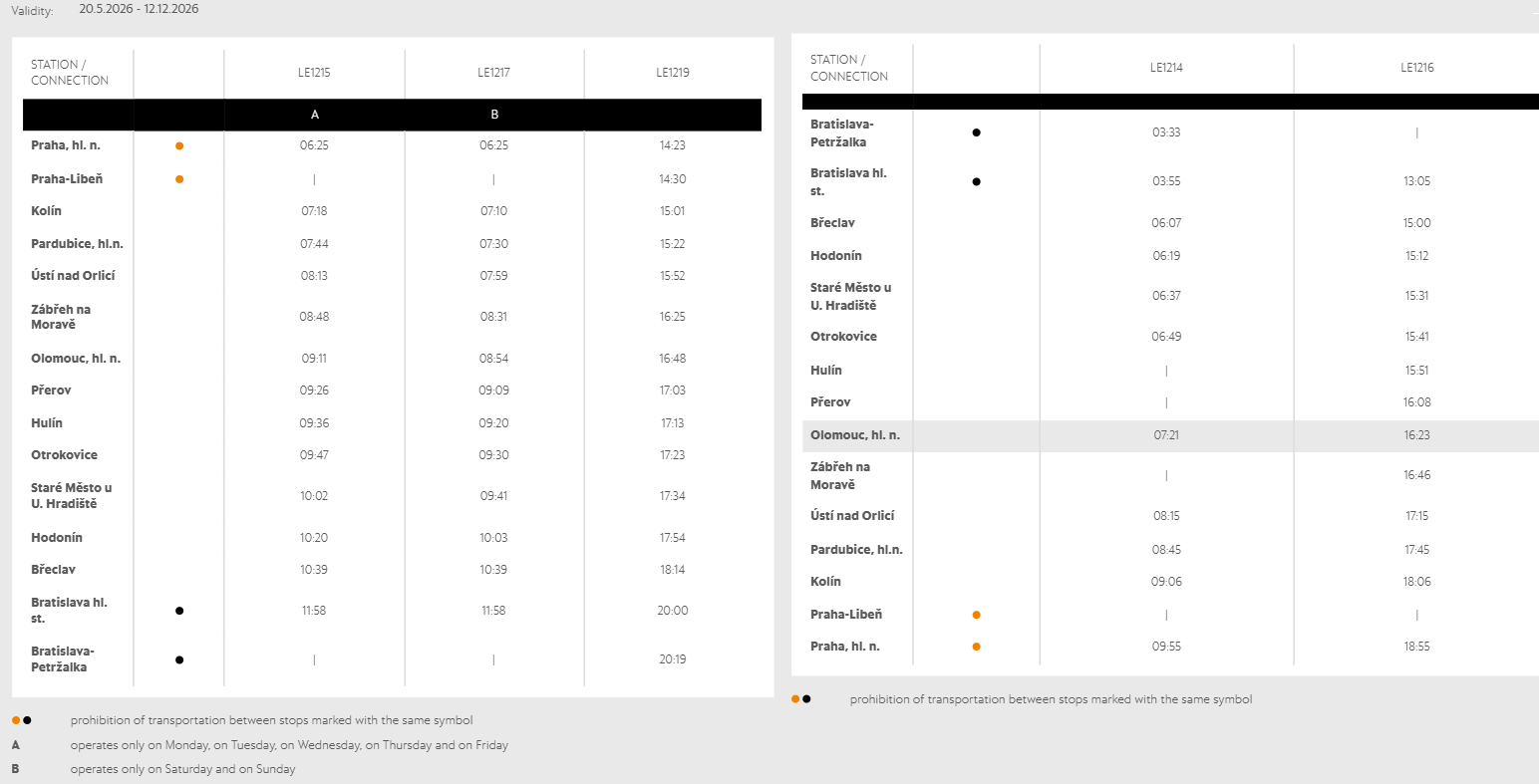
Task: Click the orange legend dot under the right table
Action: click(x=795, y=699)
